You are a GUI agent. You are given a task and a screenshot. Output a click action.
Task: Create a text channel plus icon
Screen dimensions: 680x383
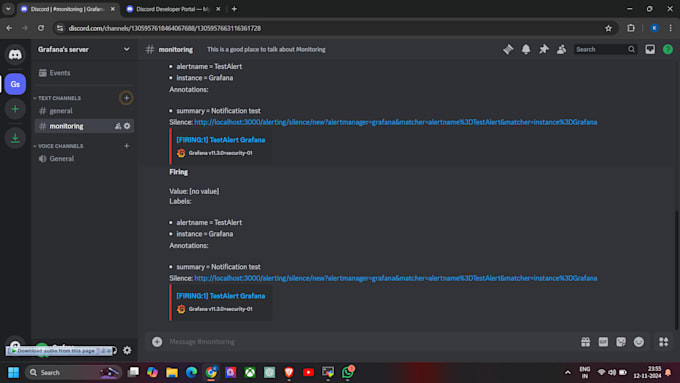[x=126, y=98]
